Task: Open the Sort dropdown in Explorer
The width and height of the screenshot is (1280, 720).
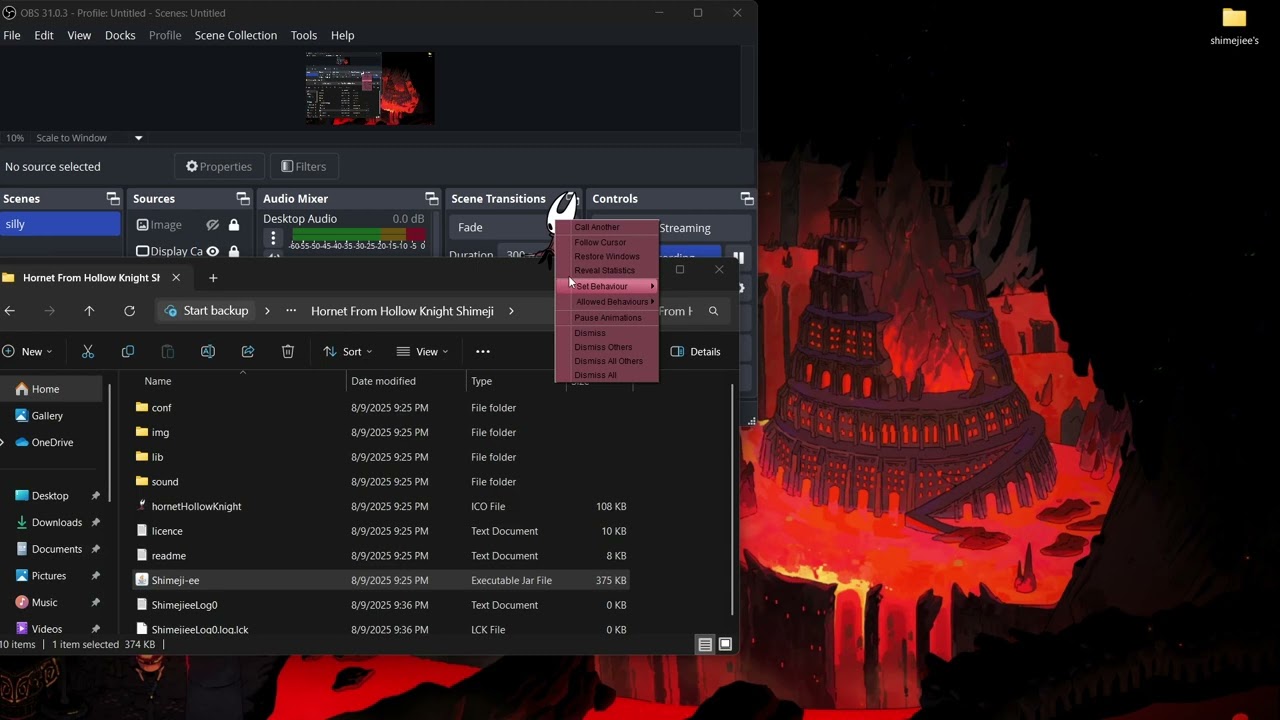Action: pyautogui.click(x=347, y=351)
